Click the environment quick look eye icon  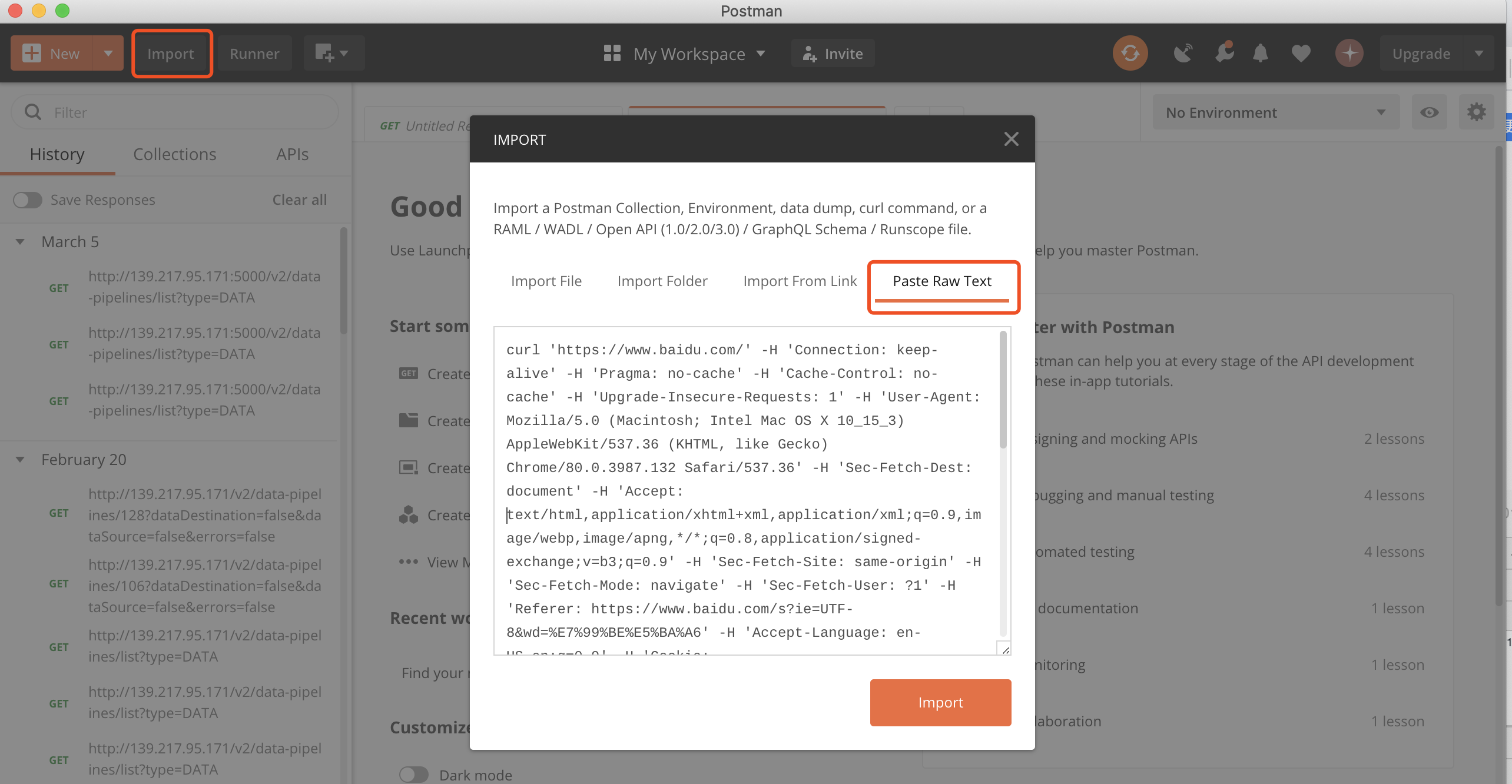(1429, 112)
